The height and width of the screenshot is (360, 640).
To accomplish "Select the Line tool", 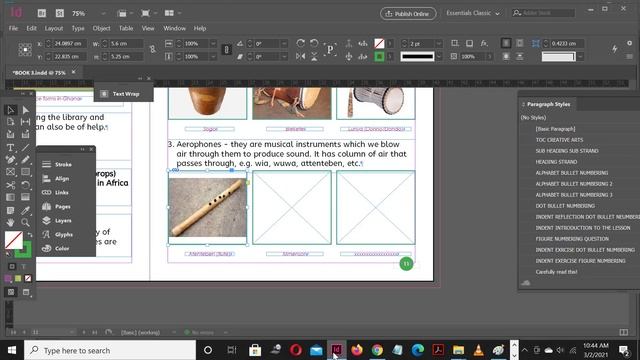I will [25, 147].
